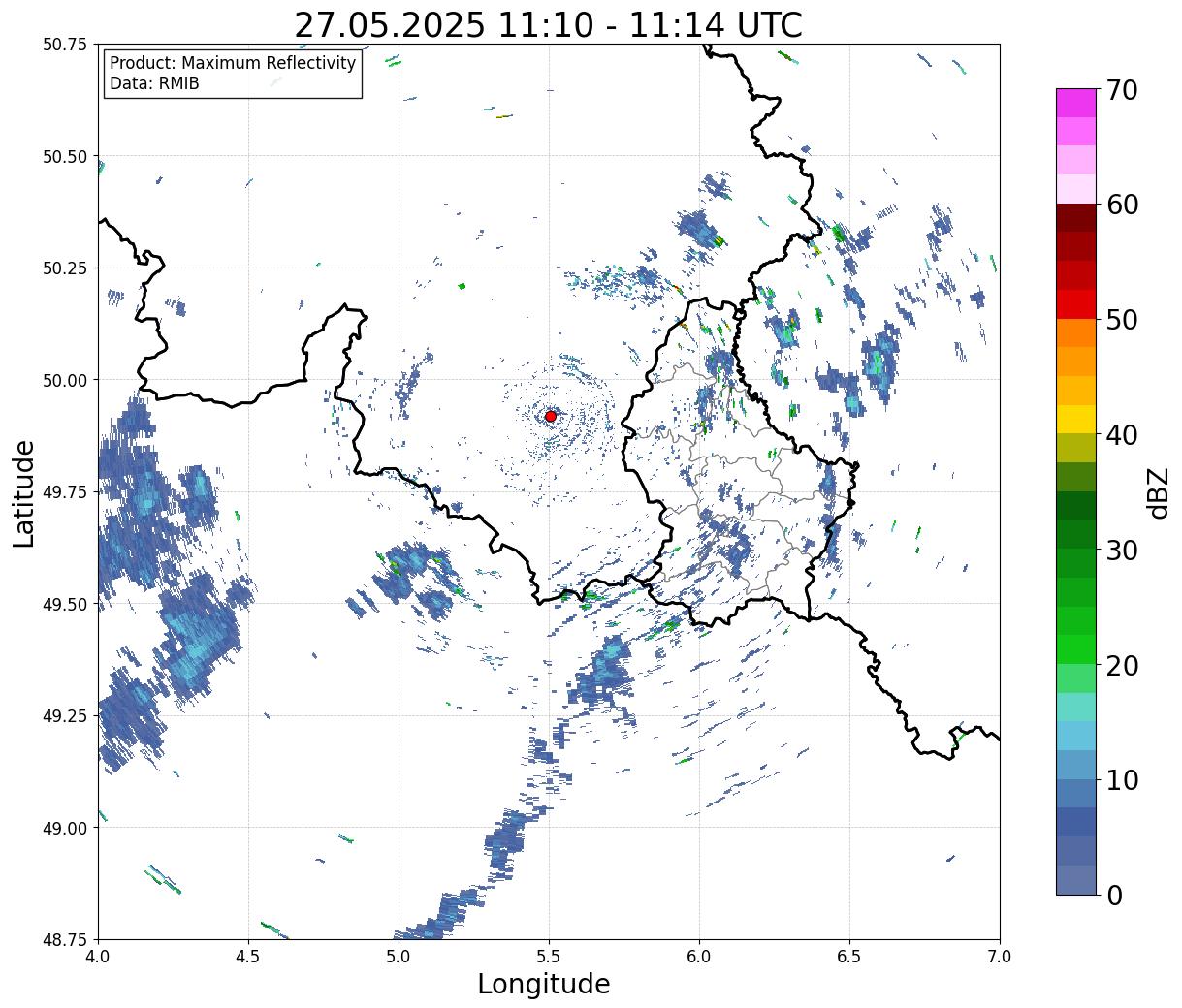Click the yellow 40 dBZ colorbar segment

pos(1076,419)
